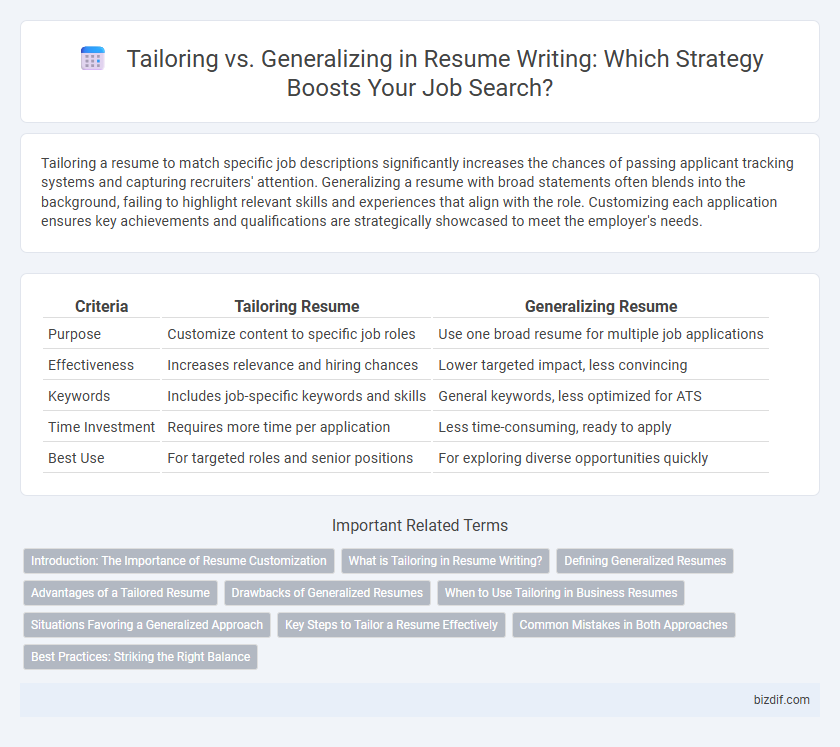Click the article title heading
The image size is (840, 747).
point(445,73)
